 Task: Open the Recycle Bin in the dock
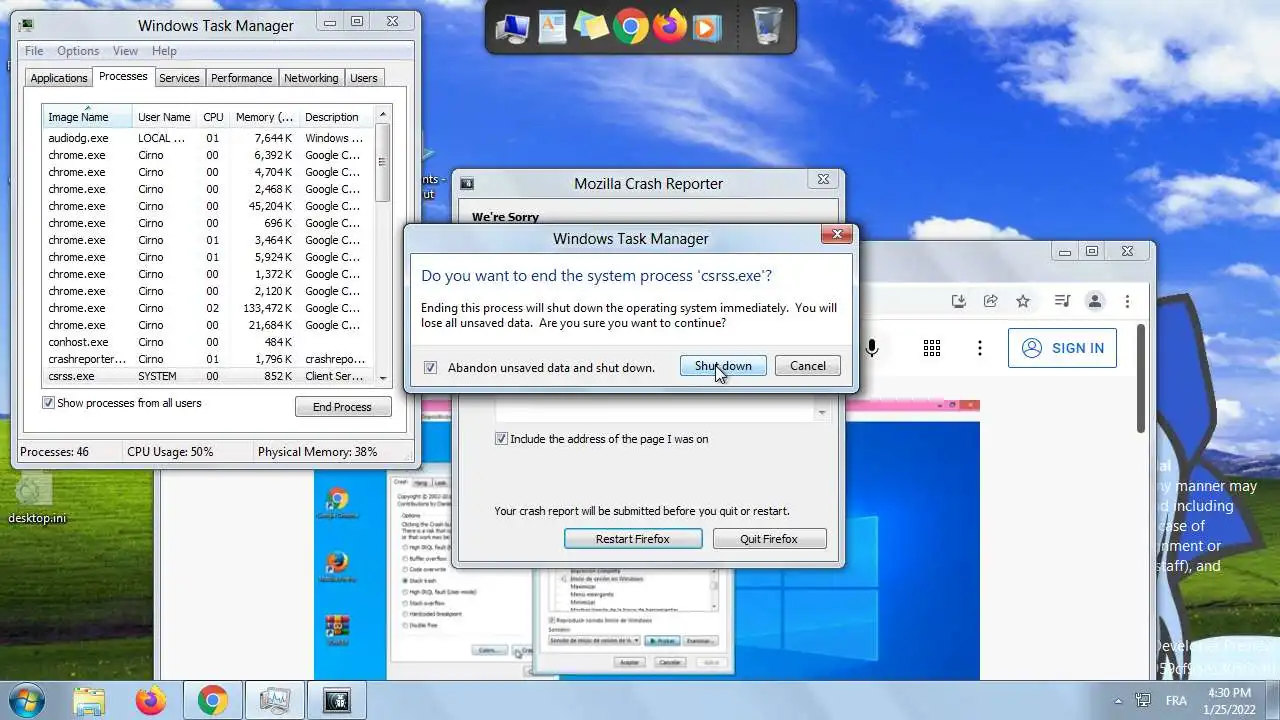tap(767, 26)
